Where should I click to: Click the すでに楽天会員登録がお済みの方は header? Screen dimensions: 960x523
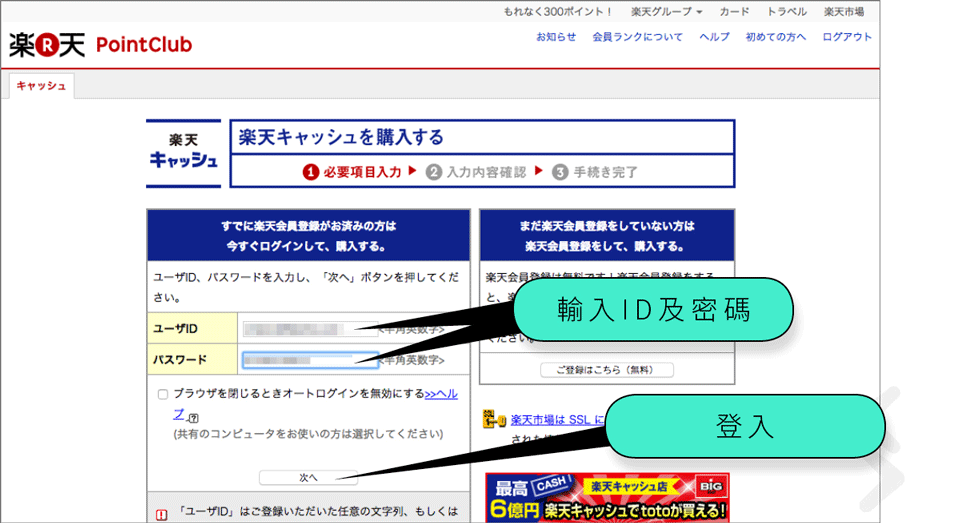click(x=309, y=236)
